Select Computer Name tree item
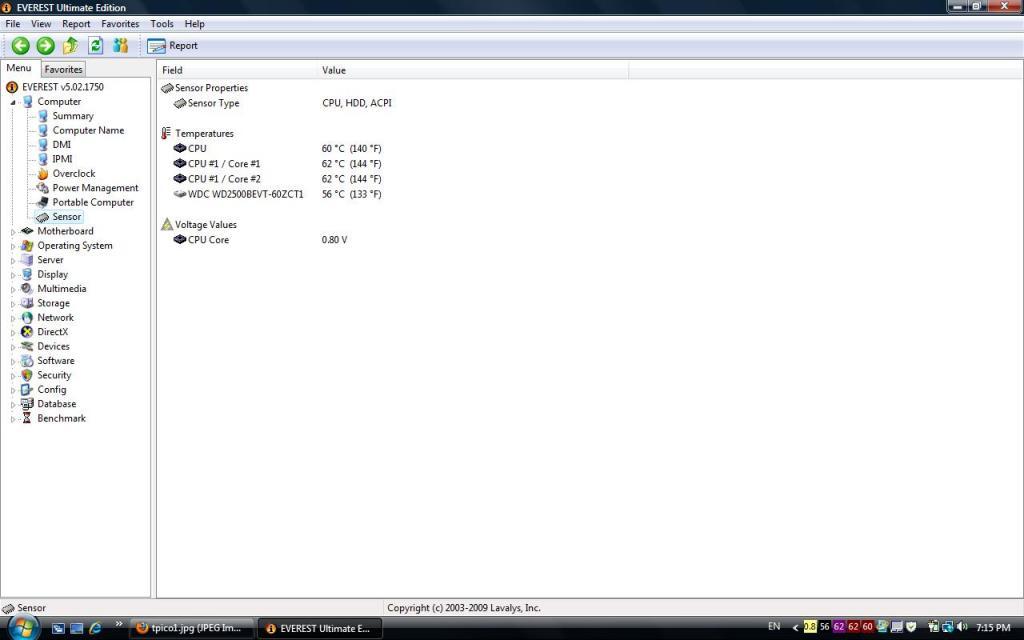Screen dimensions: 1024x640 pyautogui.click(x=88, y=130)
